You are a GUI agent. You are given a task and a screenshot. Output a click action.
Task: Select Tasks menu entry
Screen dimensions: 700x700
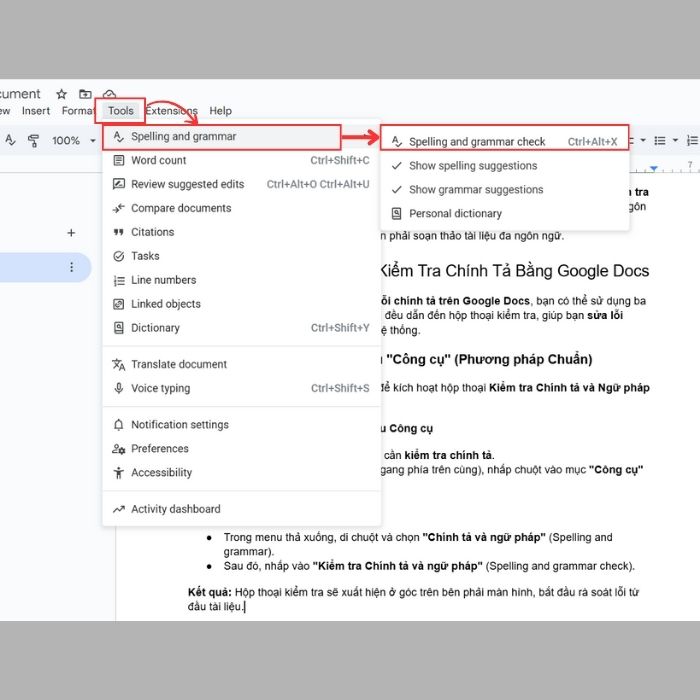pos(241,256)
